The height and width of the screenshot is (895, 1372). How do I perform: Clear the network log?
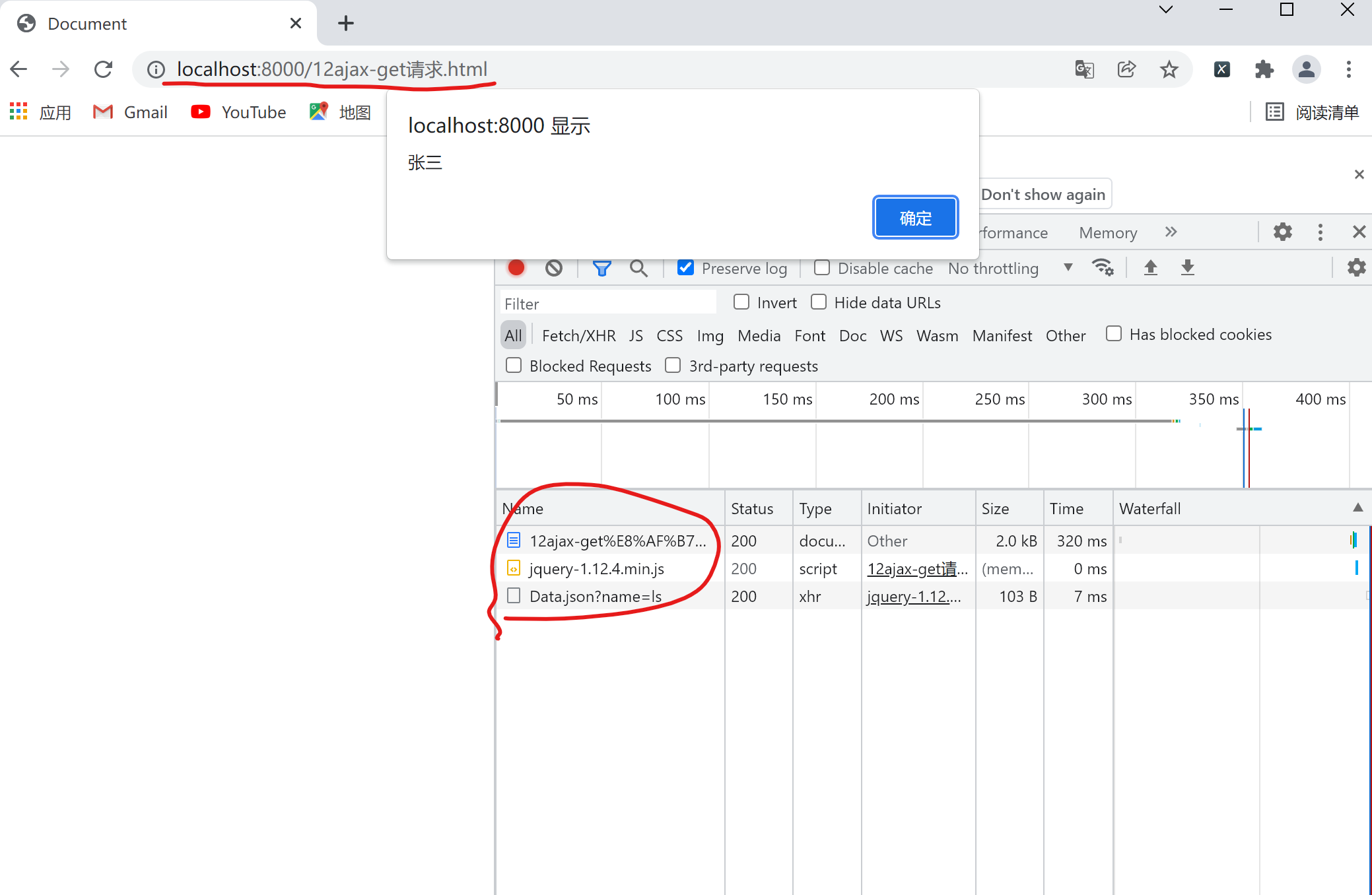(x=554, y=268)
